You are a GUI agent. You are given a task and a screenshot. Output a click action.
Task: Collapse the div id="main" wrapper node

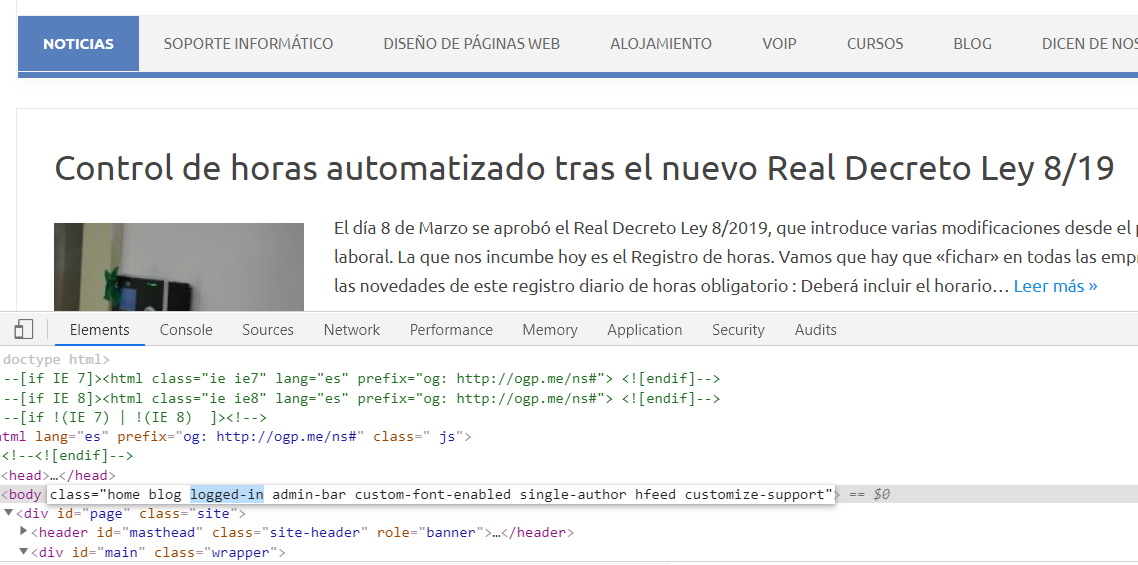(24, 551)
